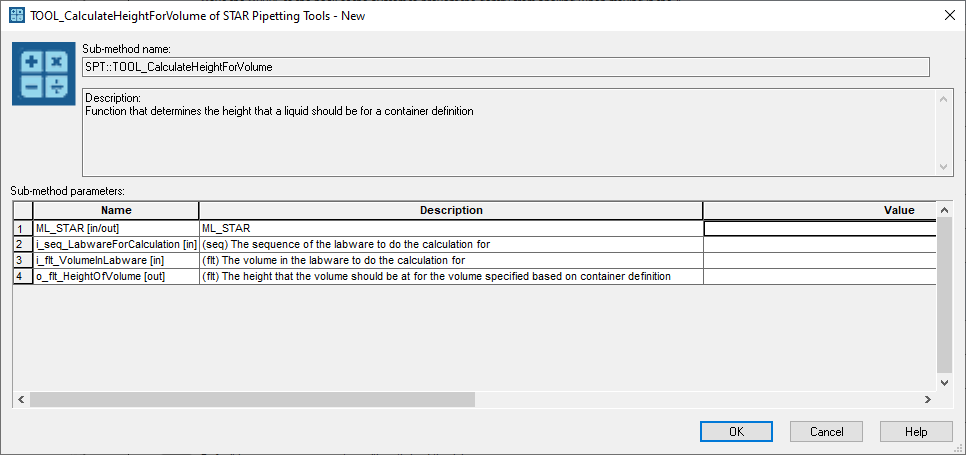Image resolution: width=966 pixels, height=455 pixels.
Task: Click value cell for o_flt_HeightOfVolume
Action: click(820, 276)
